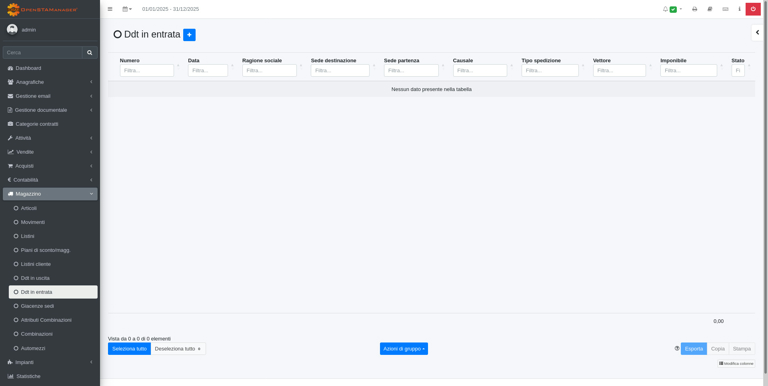Viewport: 768px width, 386px height.
Task: Click the Seleziona tutto button
Action: 129,349
